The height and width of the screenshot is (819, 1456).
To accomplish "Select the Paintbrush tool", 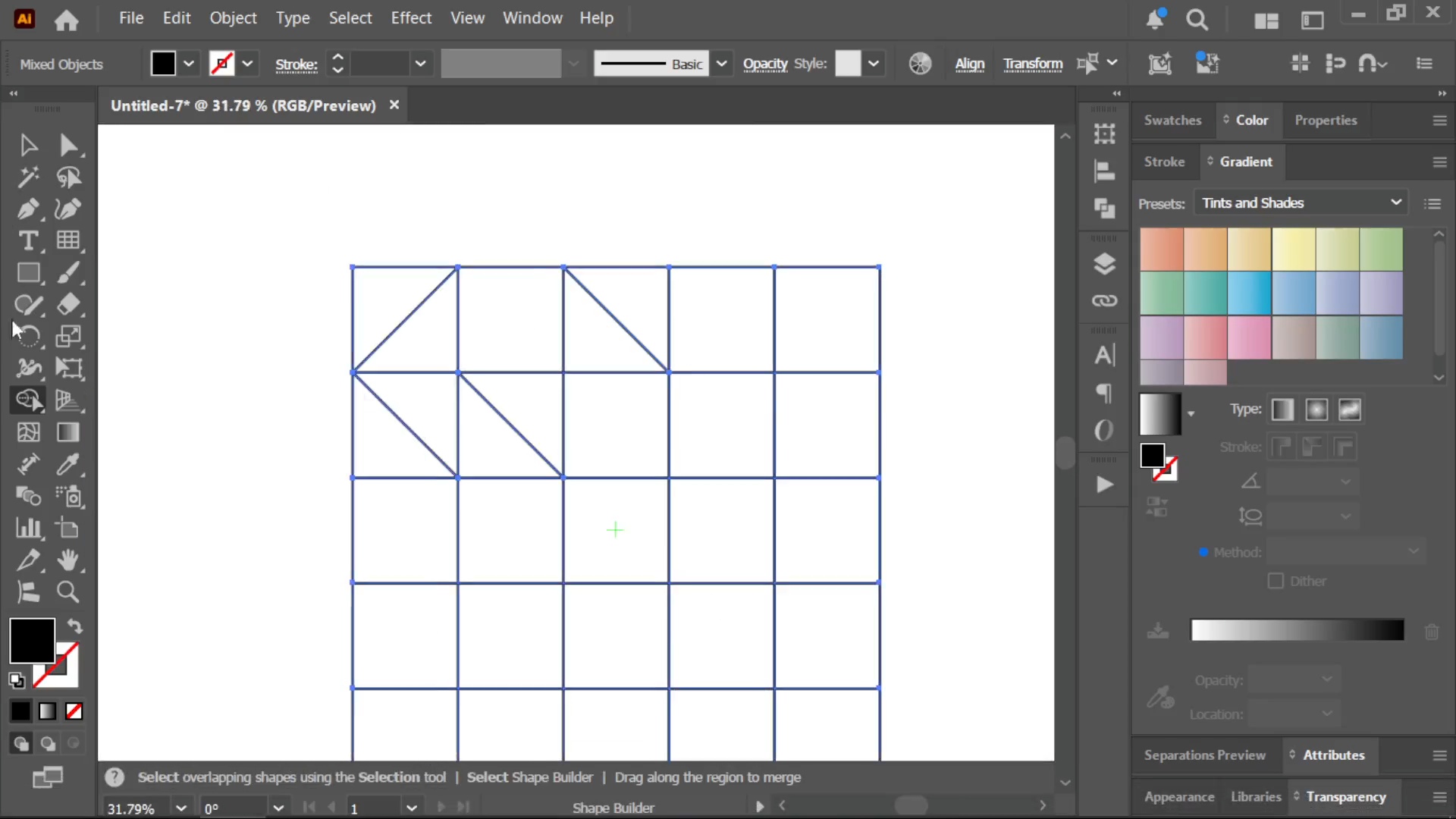I will point(68,272).
